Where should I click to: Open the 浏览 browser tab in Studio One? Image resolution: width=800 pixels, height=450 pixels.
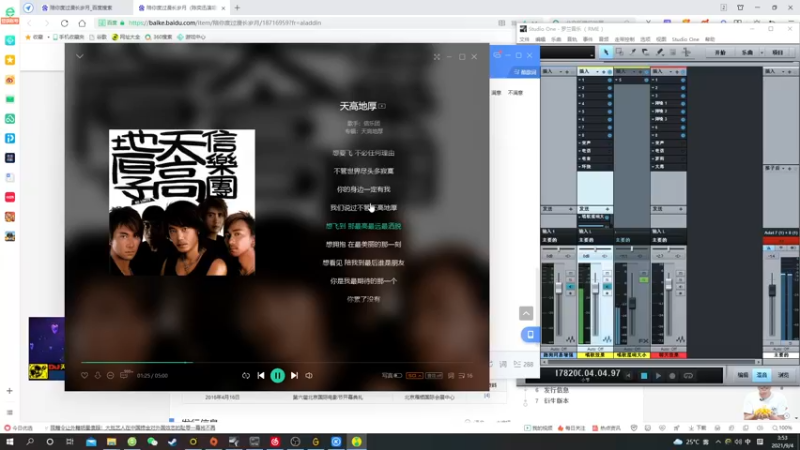[x=783, y=375]
